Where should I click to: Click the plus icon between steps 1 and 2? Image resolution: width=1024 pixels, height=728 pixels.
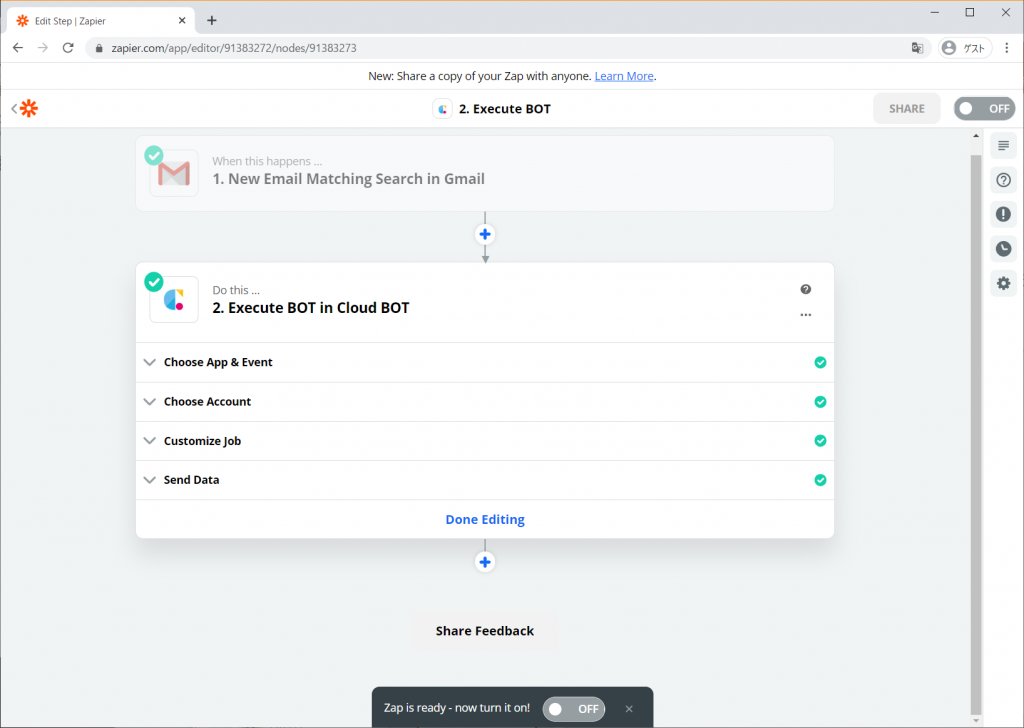485,234
